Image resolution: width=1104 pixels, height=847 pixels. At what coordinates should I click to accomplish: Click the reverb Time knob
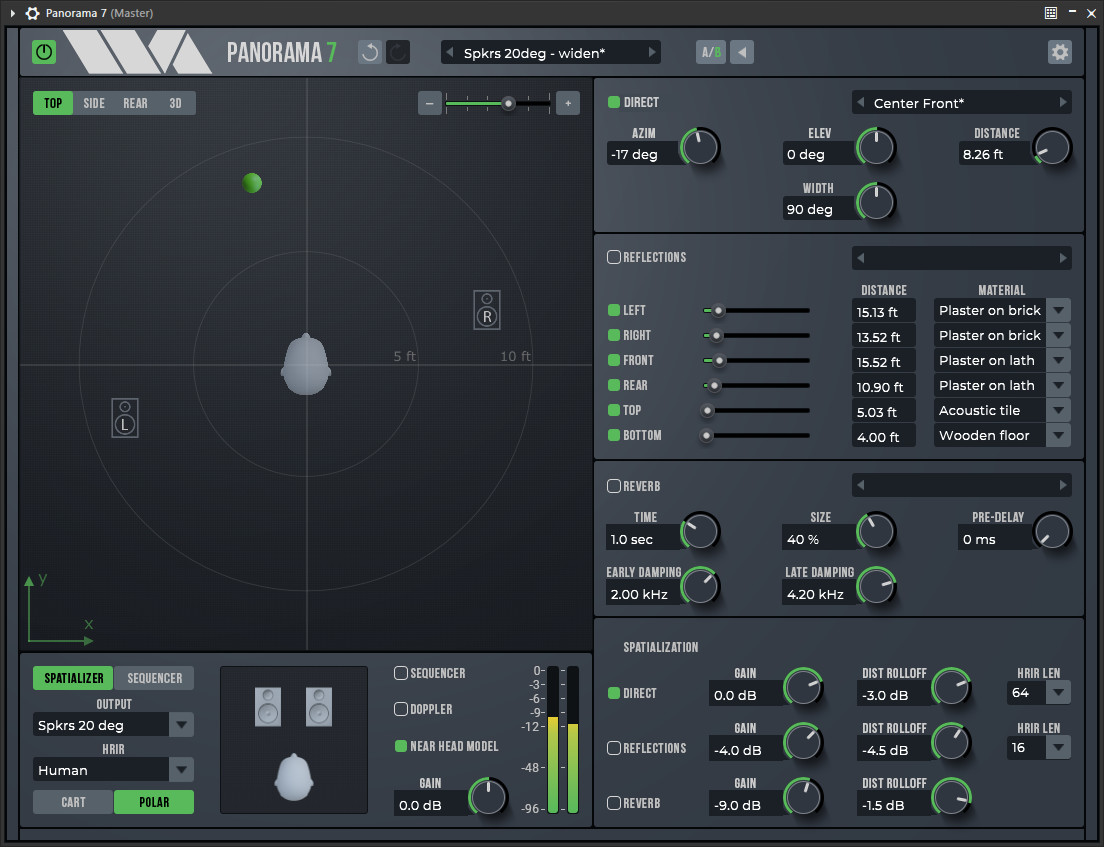coord(700,532)
